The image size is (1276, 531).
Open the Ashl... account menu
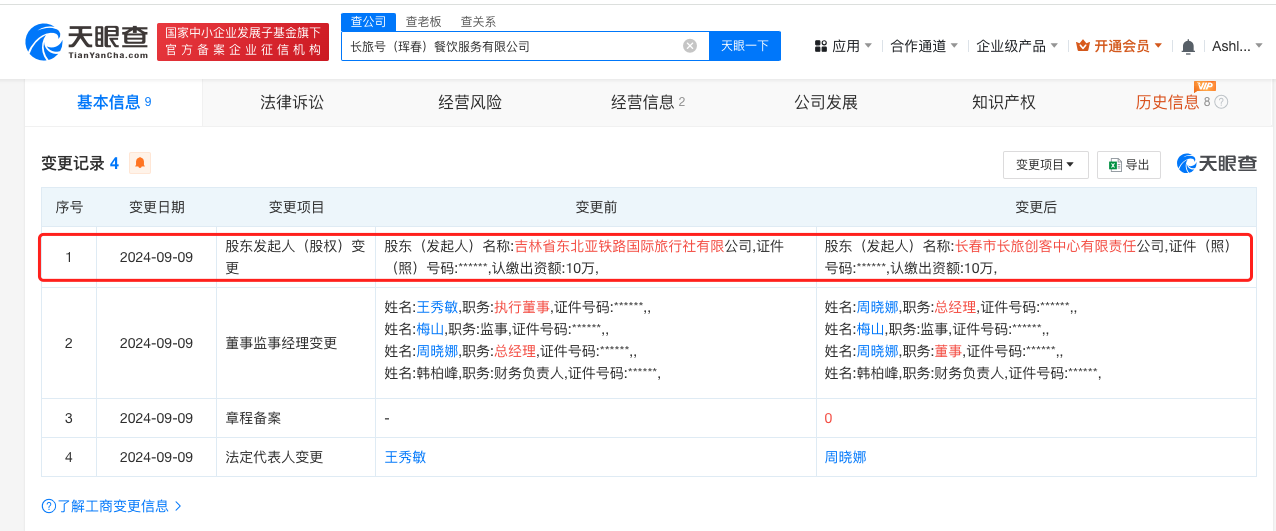click(x=1237, y=46)
